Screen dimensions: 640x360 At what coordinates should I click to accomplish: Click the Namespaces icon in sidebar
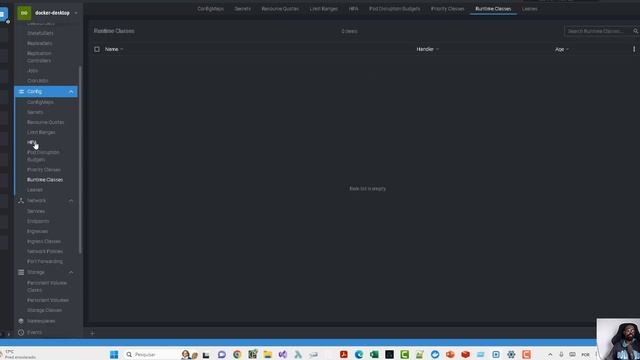pos(21,321)
